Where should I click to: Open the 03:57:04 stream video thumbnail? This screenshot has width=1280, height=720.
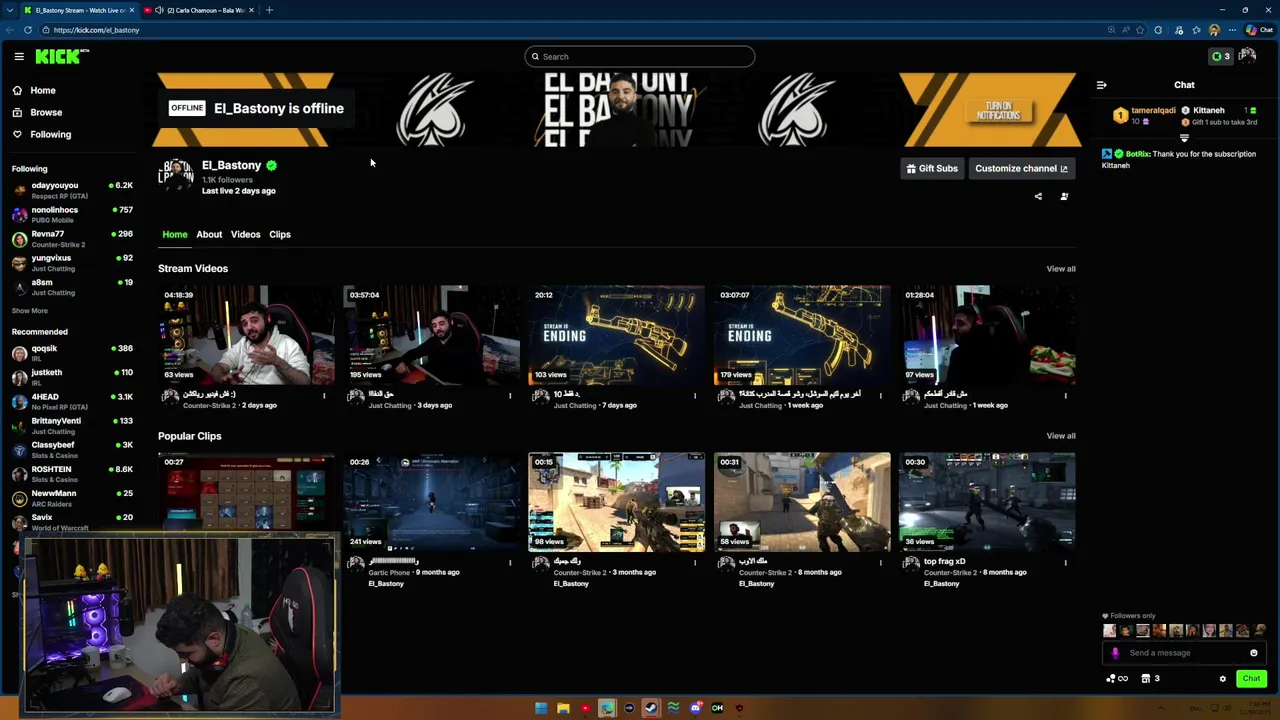tap(431, 335)
